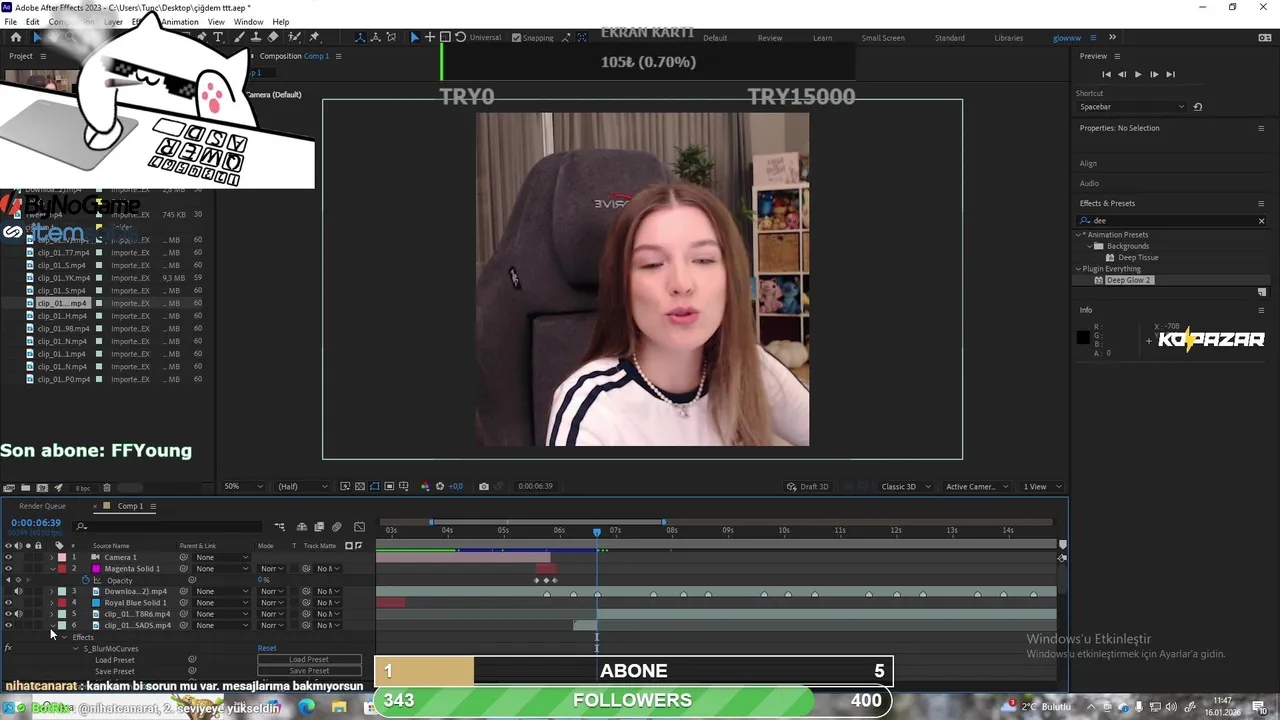Click the Shy layers switch icon in timeline
The height and width of the screenshot is (720, 1280).
tap(303, 527)
